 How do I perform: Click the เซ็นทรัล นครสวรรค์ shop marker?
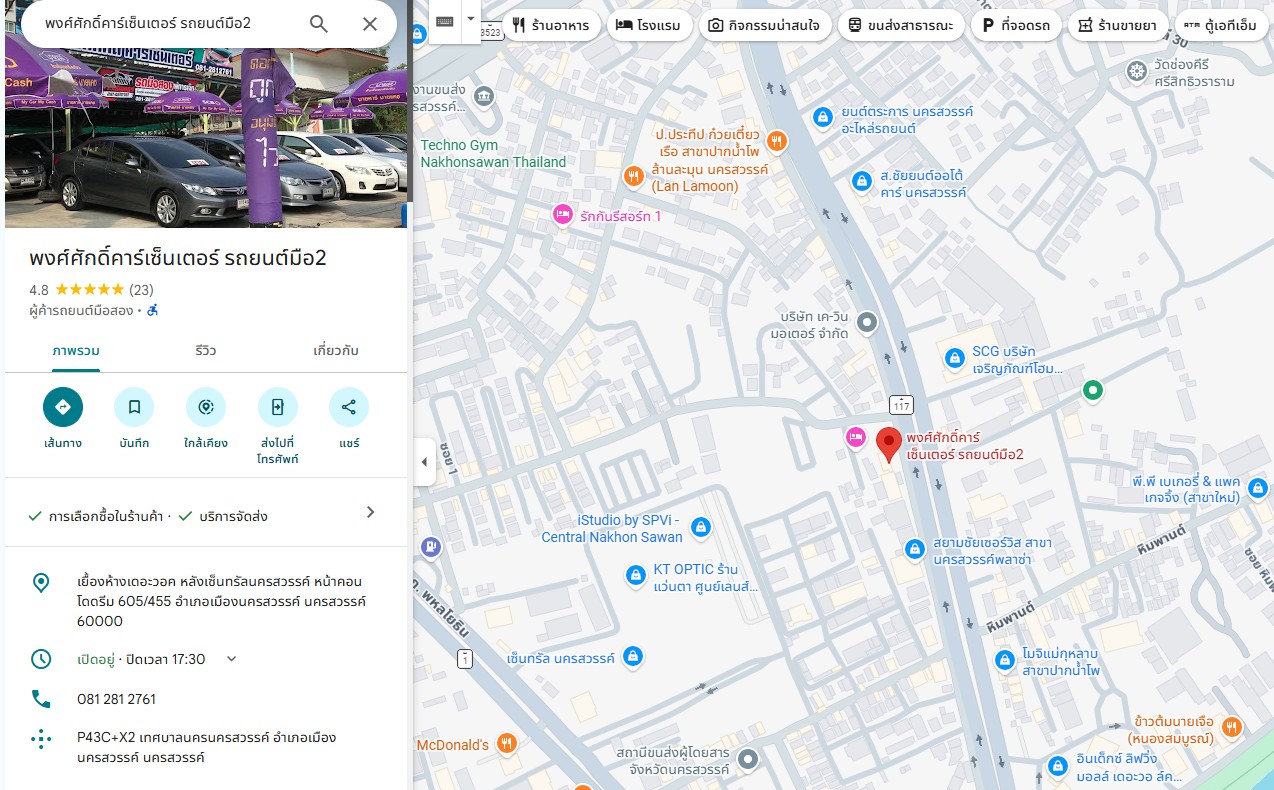(631, 657)
